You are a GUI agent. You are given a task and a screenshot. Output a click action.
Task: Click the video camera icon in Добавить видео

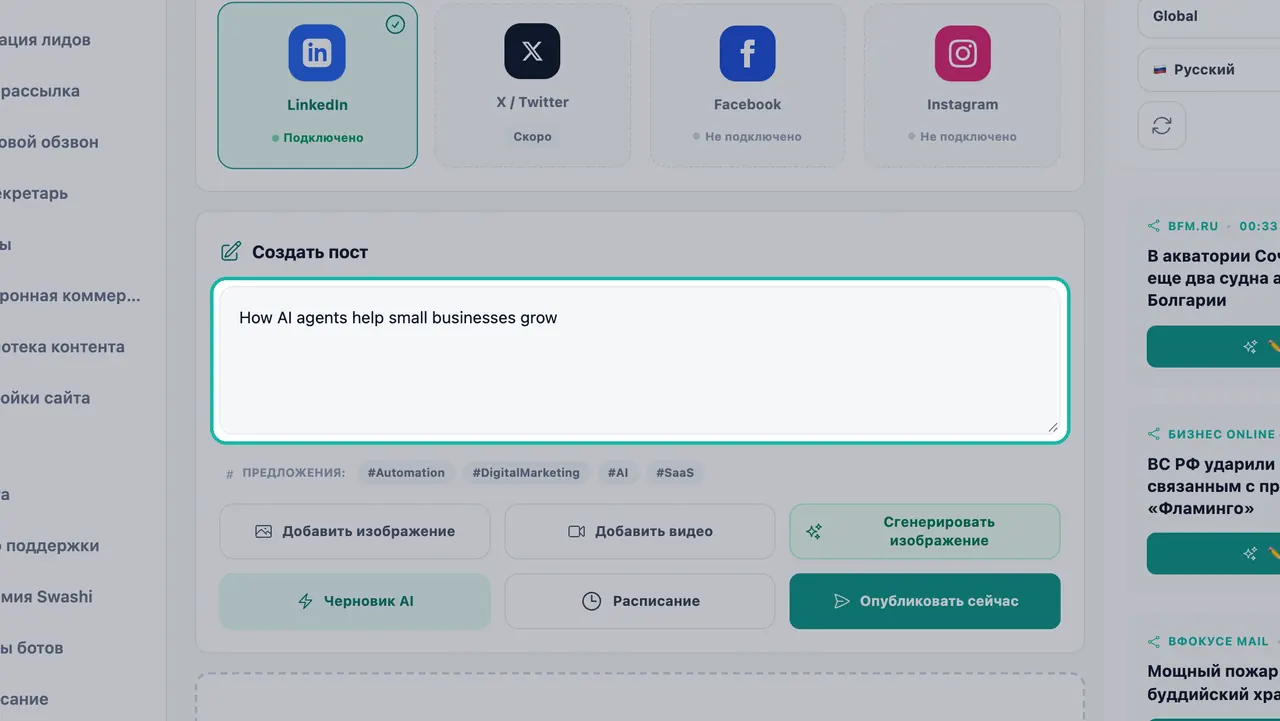576,531
